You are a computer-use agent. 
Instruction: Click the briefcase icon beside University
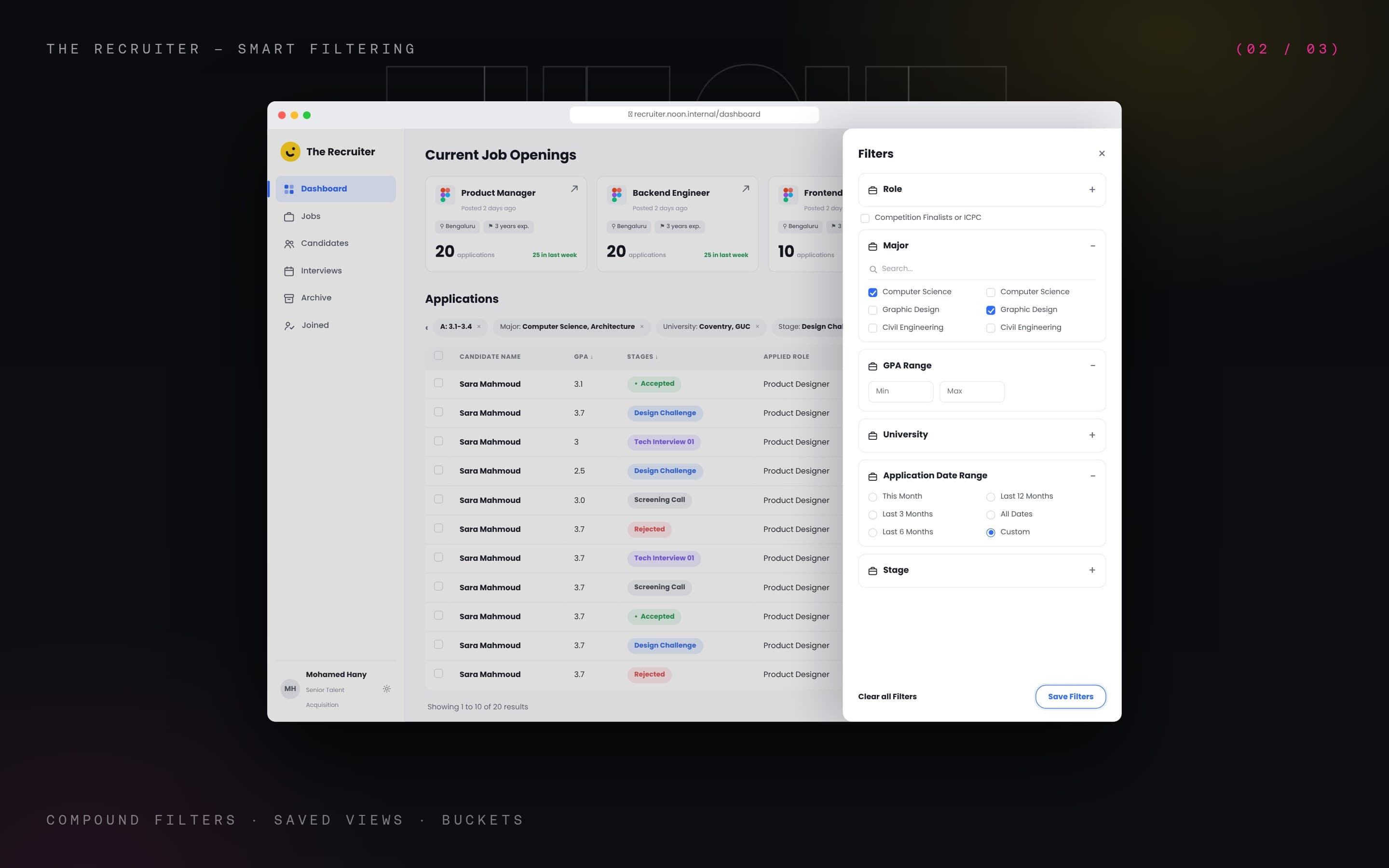(x=872, y=436)
